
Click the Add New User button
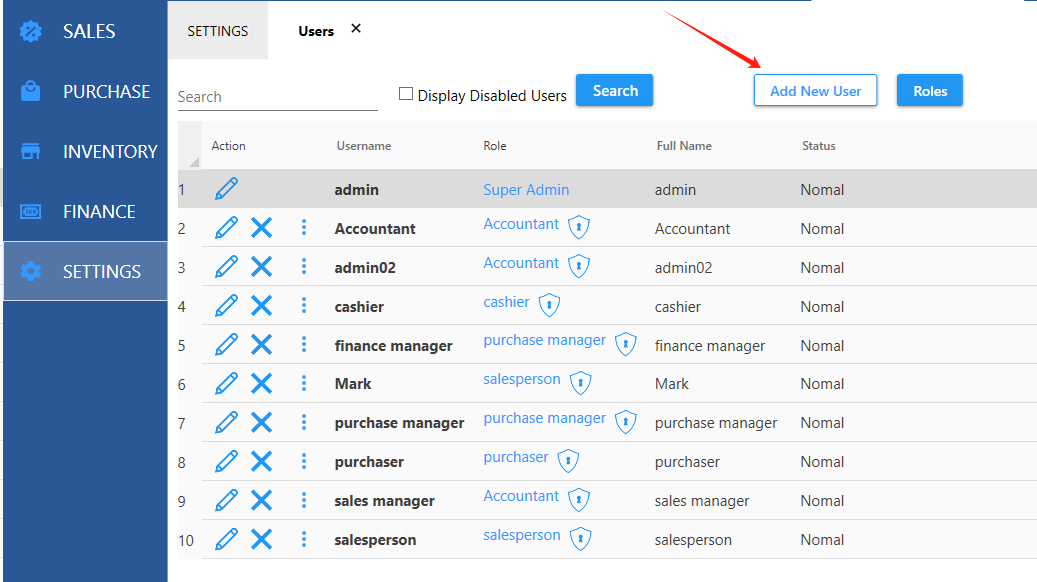click(815, 91)
